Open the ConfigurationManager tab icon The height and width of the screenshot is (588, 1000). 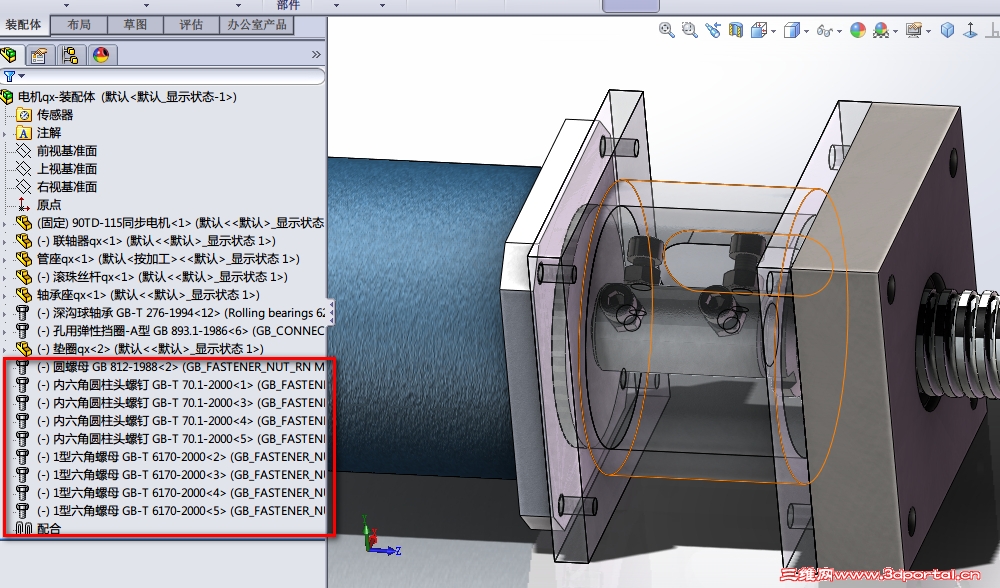(70, 55)
